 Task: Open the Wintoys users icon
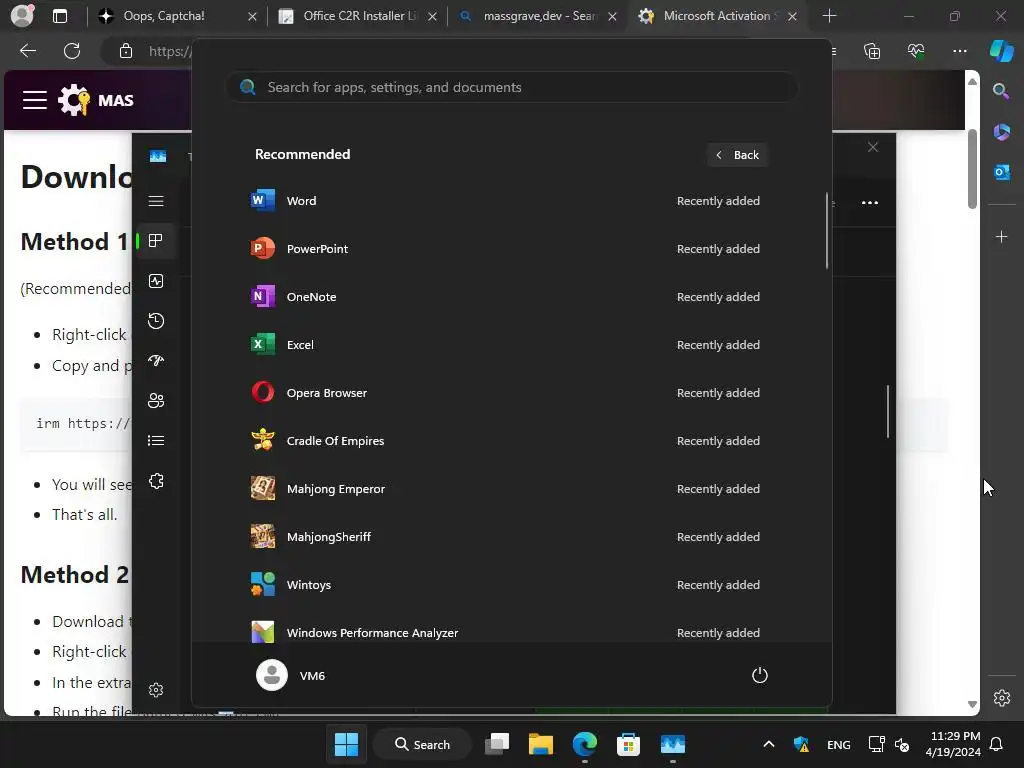tap(156, 400)
